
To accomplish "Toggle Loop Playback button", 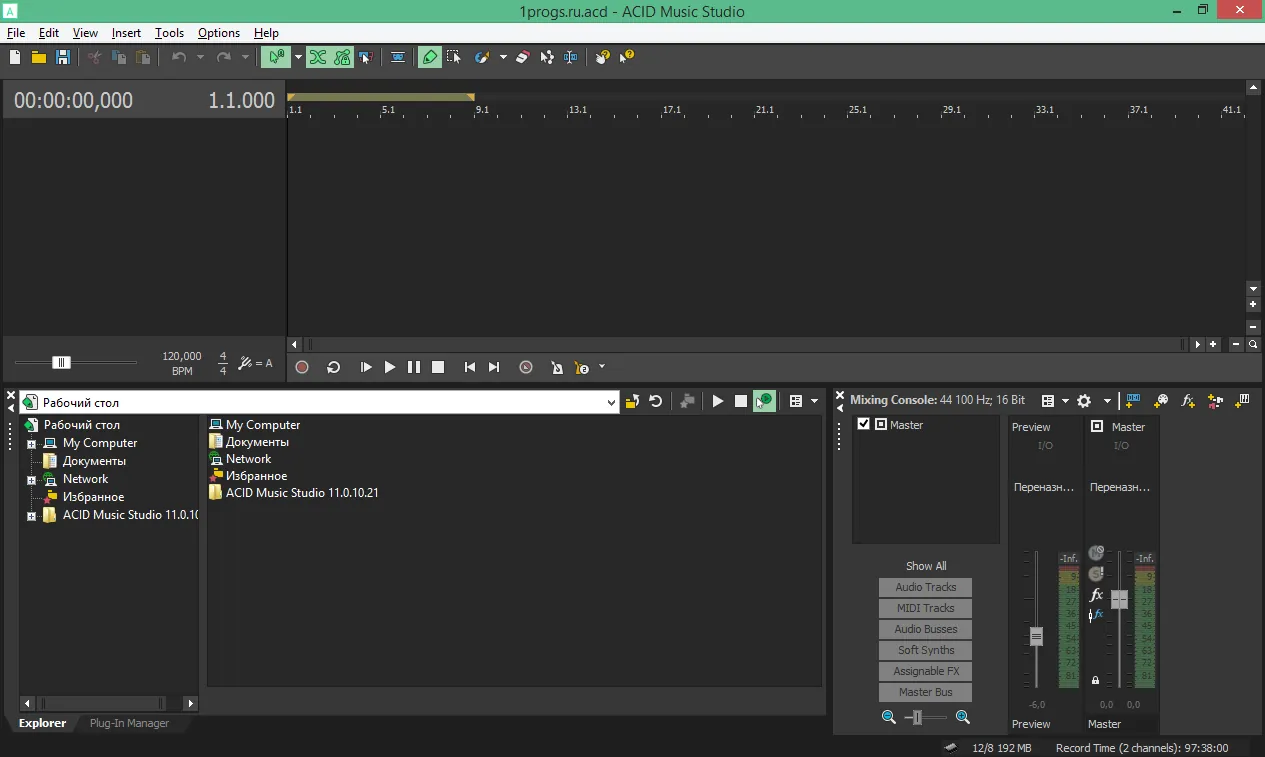I will coord(334,367).
